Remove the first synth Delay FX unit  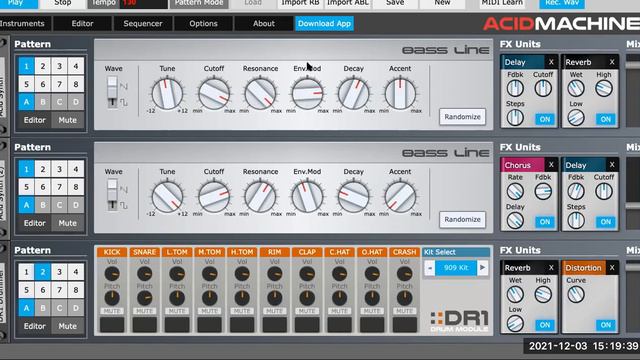pyautogui.click(x=551, y=62)
